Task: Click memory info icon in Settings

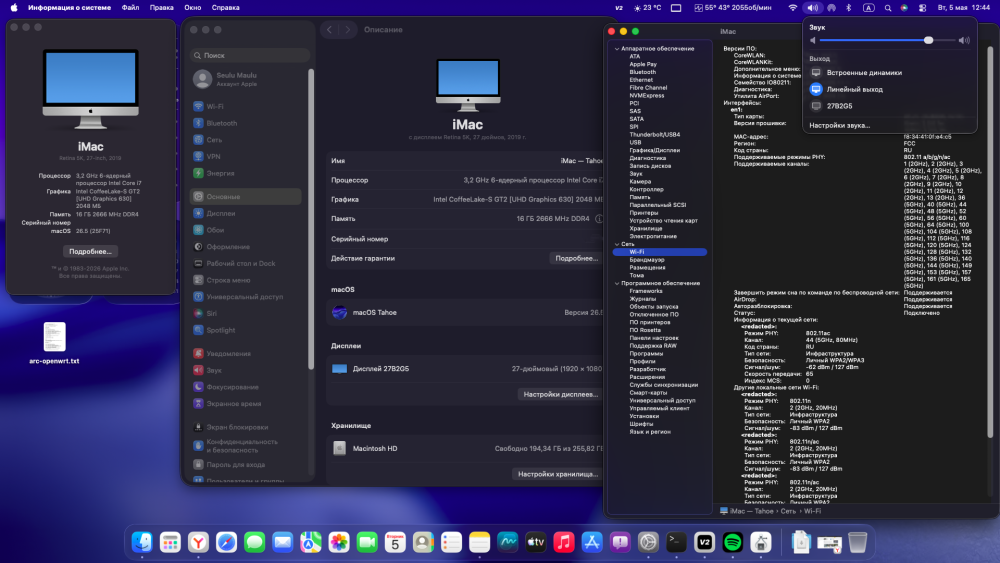Action: 599,219
